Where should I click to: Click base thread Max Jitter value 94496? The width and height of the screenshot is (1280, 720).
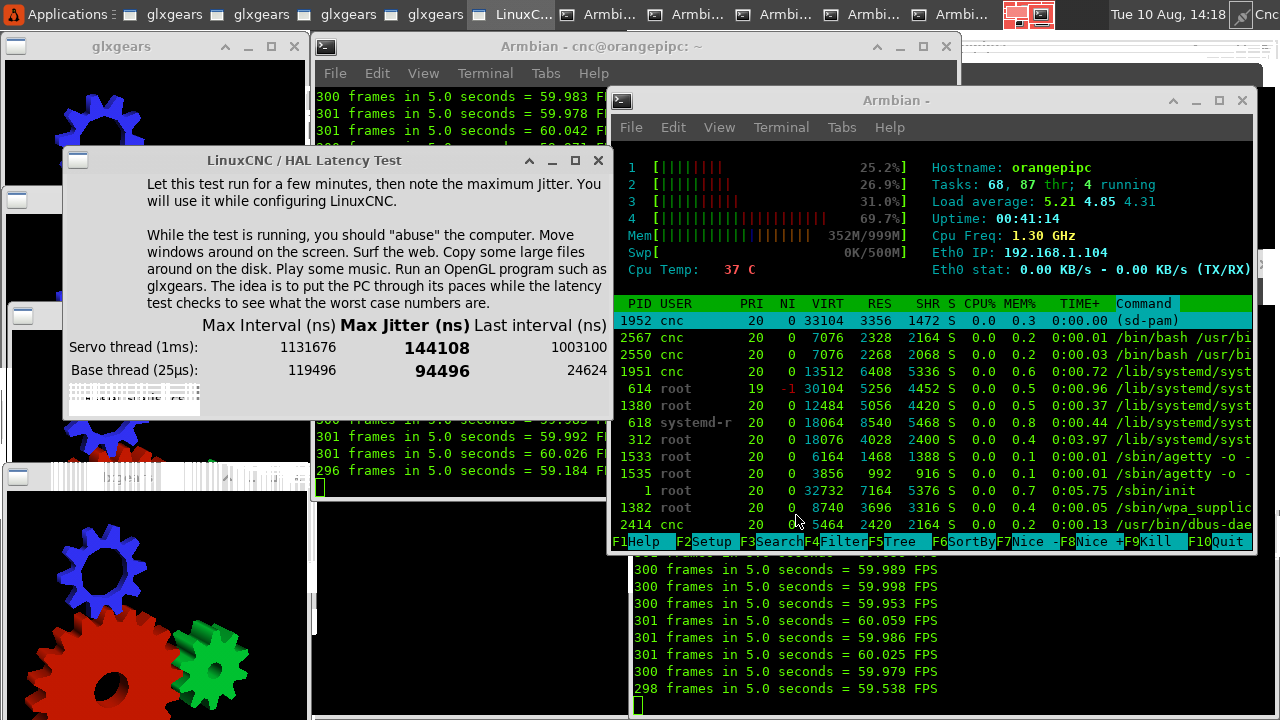tap(442, 371)
